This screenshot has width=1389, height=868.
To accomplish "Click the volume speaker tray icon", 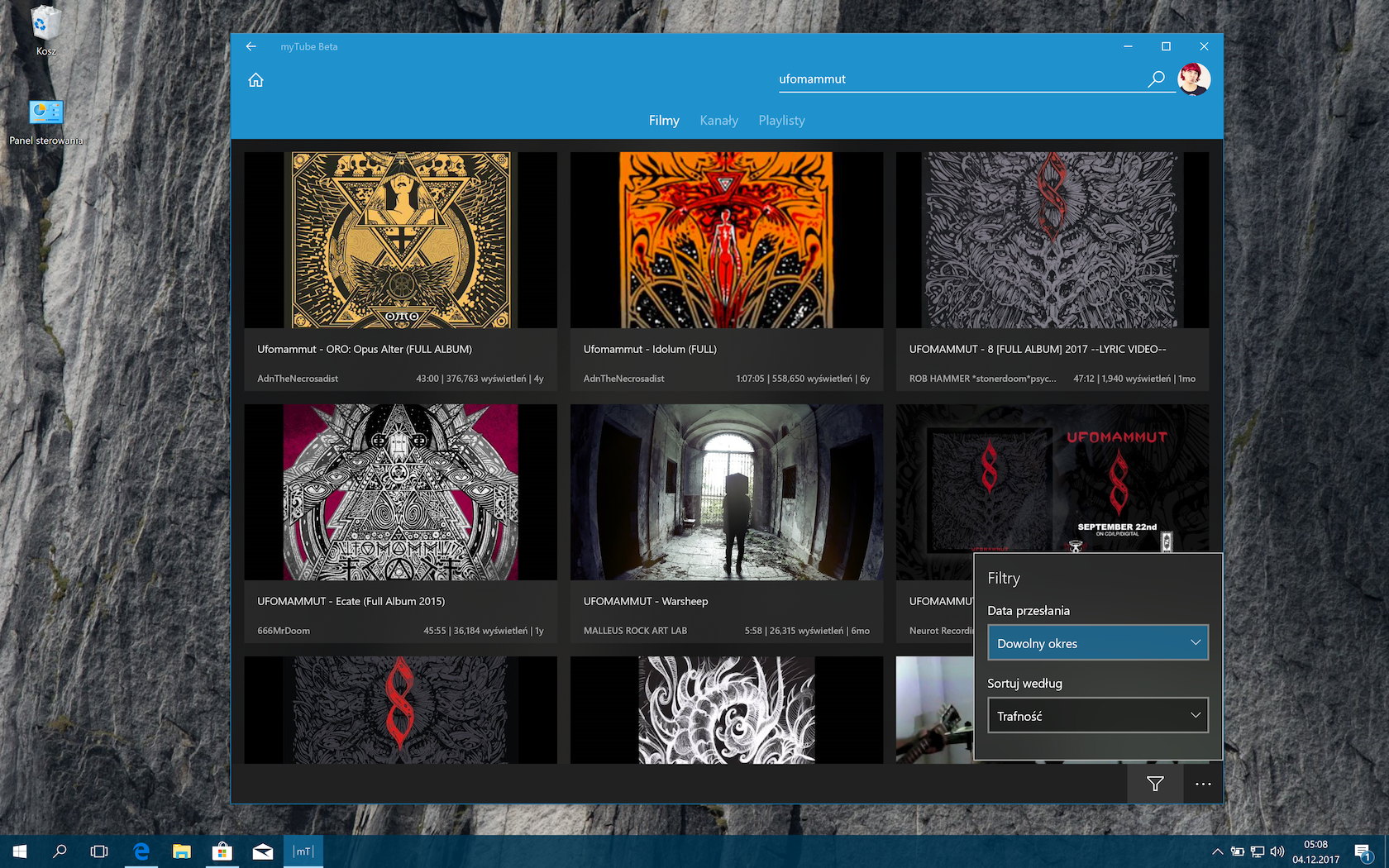I will pyautogui.click(x=1277, y=851).
